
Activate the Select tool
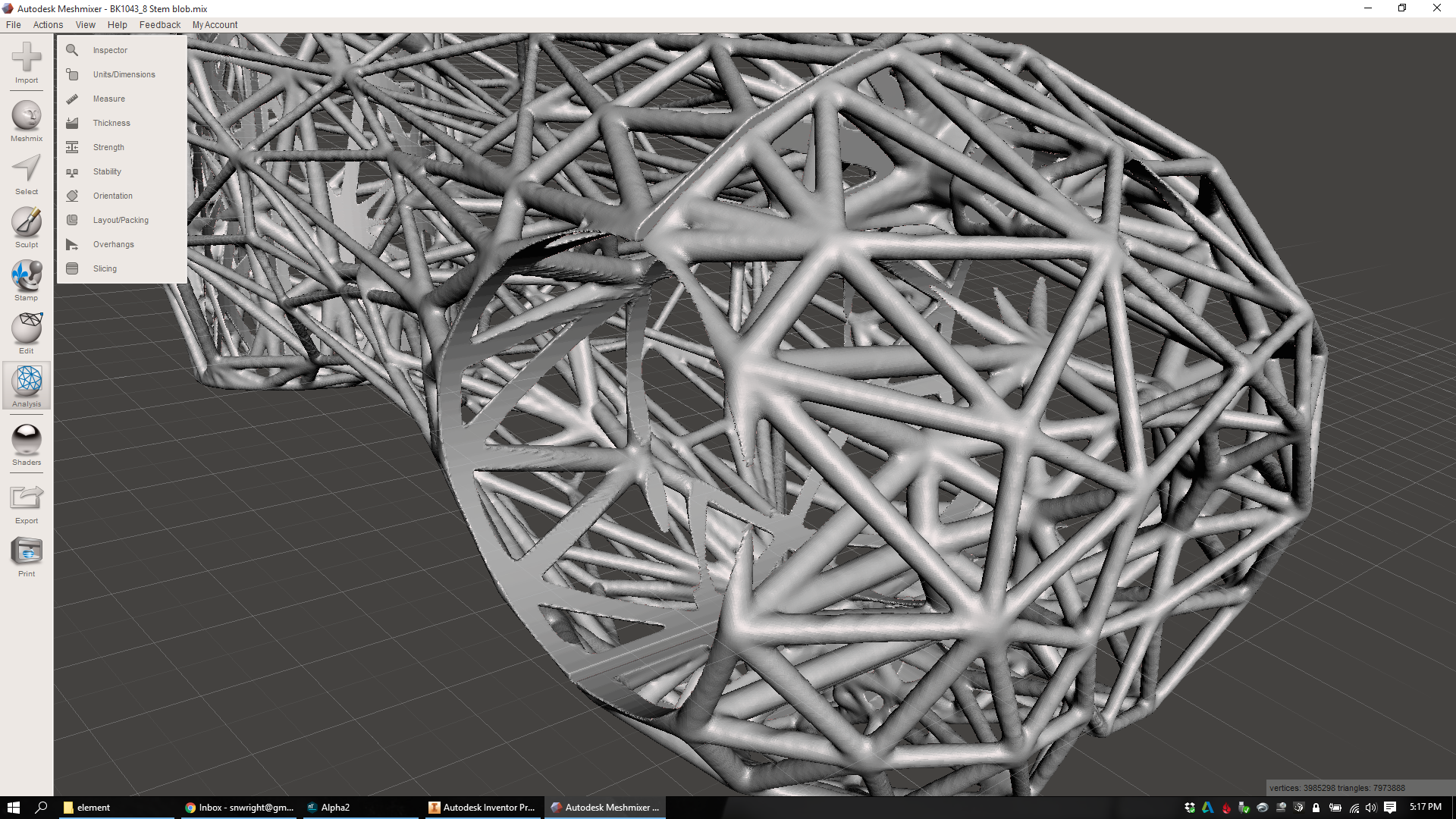pyautogui.click(x=26, y=173)
